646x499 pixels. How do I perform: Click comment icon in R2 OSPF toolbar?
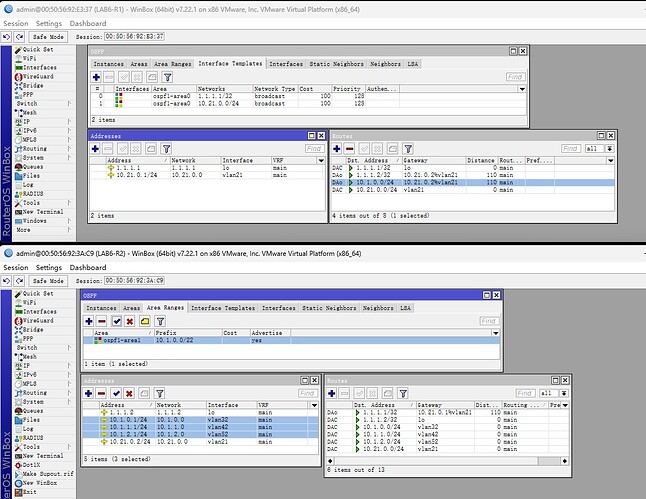[x=145, y=321]
